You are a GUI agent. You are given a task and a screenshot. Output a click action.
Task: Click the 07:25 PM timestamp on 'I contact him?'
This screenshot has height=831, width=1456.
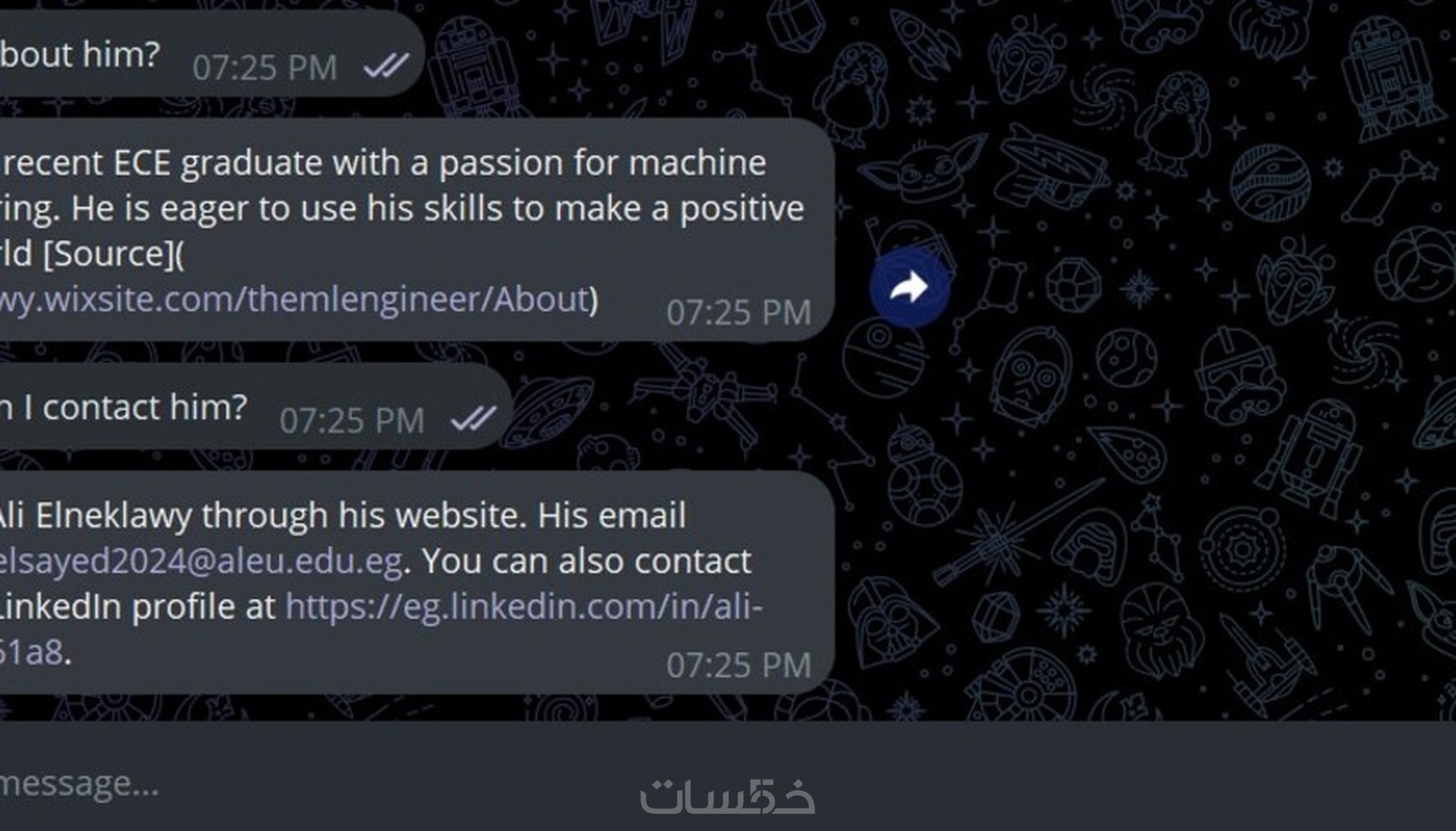point(352,421)
